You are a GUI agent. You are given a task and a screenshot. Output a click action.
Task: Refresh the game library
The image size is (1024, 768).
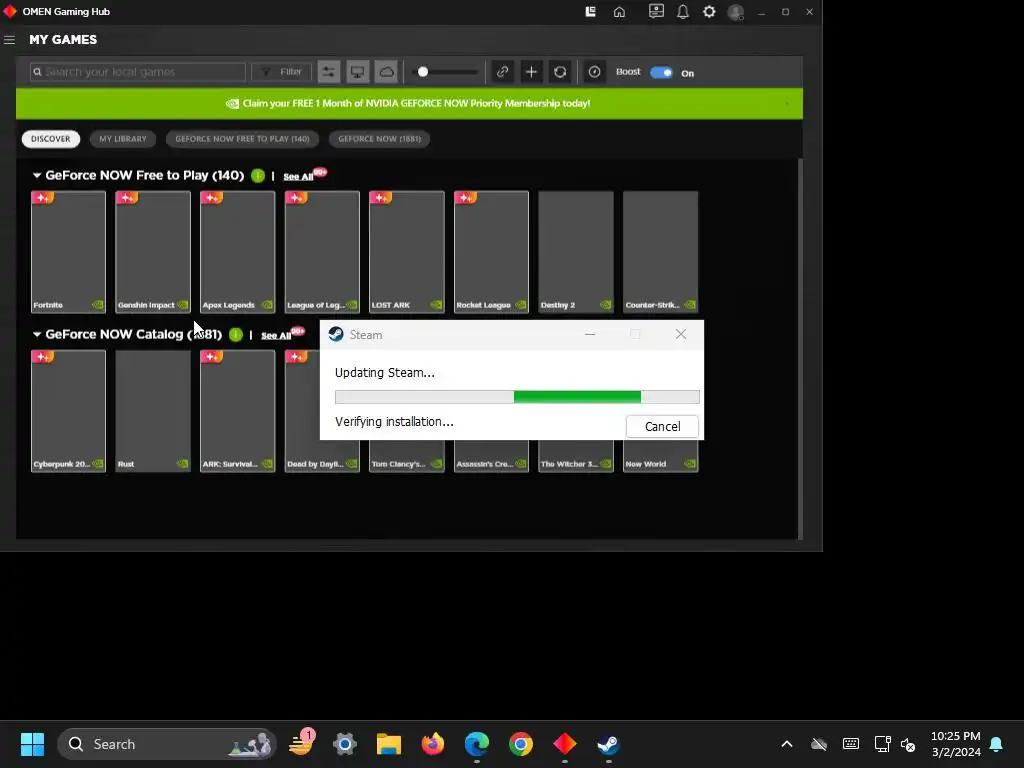point(560,72)
